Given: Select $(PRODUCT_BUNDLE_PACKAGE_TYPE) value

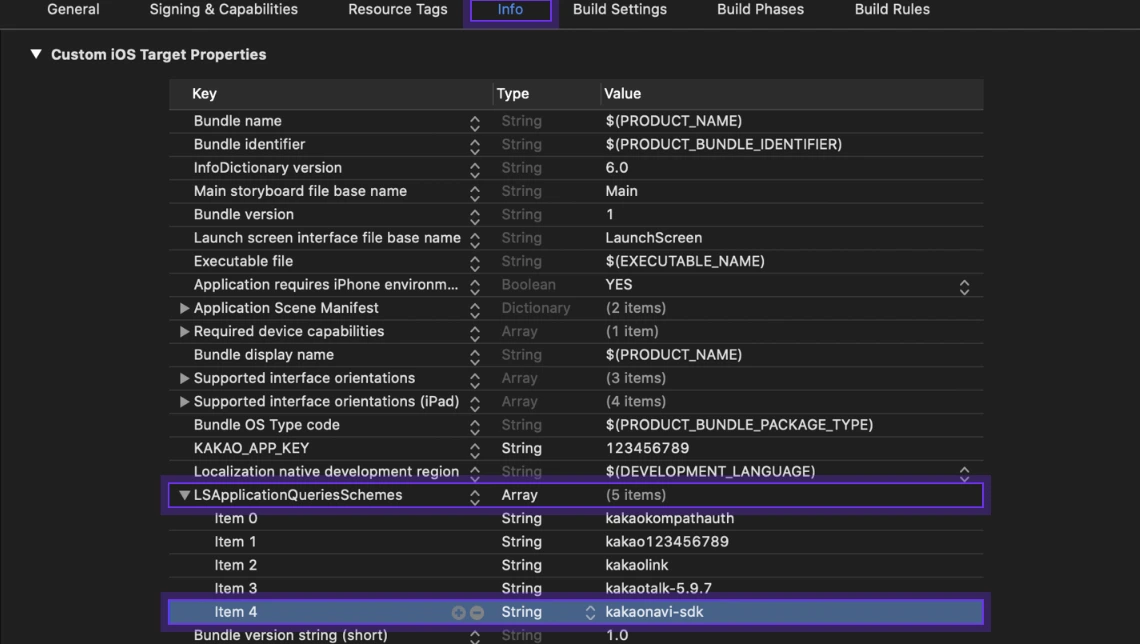Looking at the screenshot, I should (739, 424).
